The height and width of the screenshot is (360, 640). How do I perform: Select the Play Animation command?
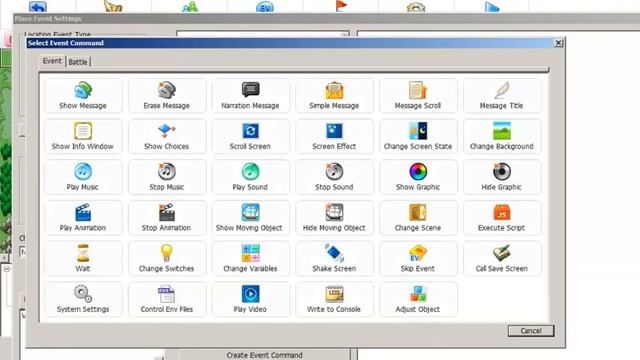point(83,218)
